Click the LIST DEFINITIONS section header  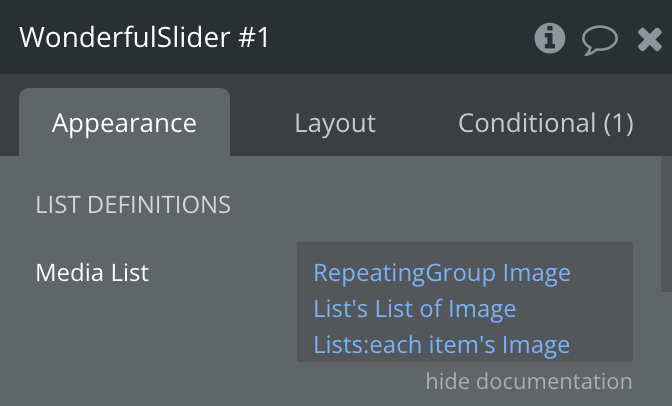(x=133, y=205)
